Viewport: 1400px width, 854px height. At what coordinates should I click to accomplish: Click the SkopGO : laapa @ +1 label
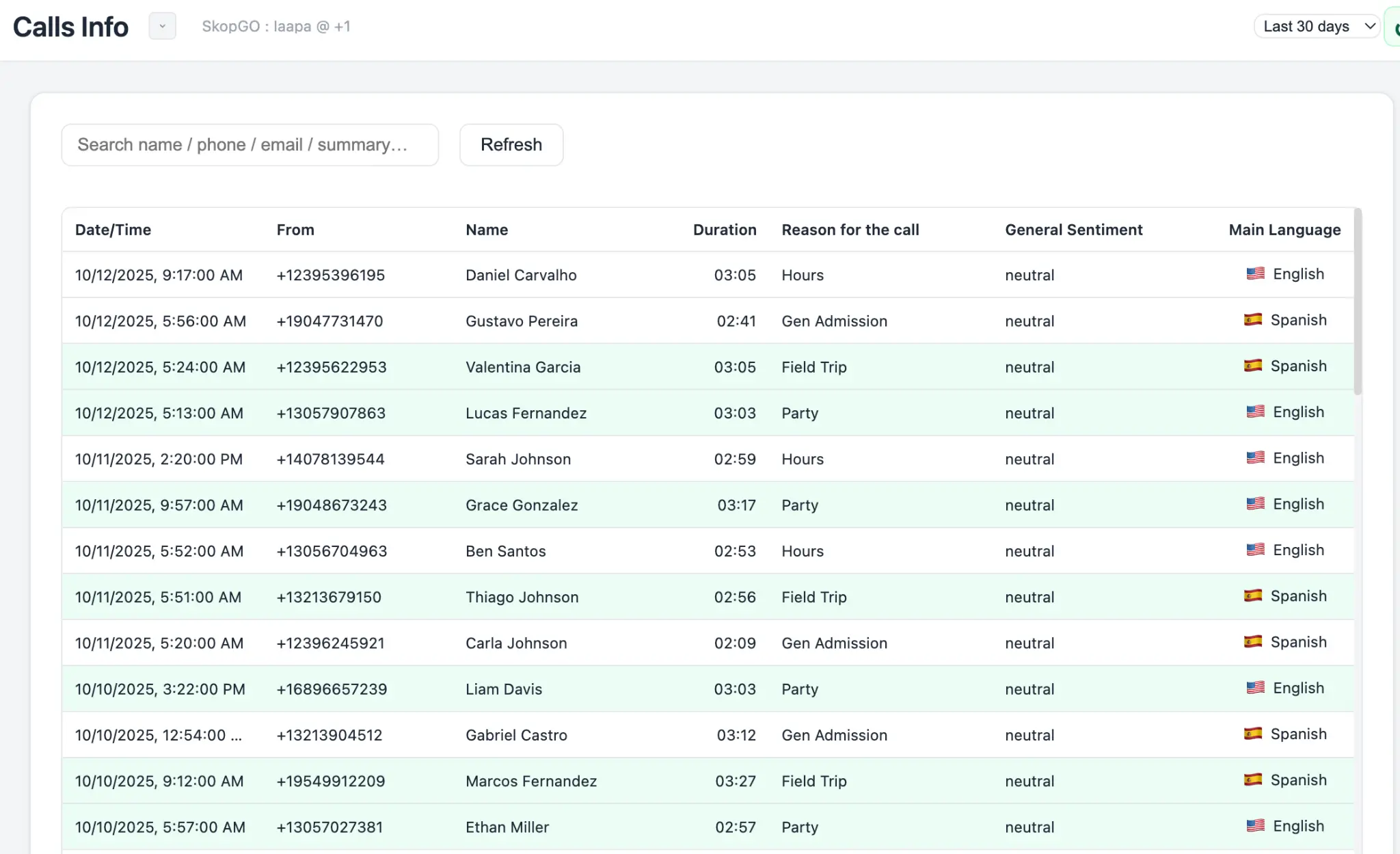click(x=276, y=26)
